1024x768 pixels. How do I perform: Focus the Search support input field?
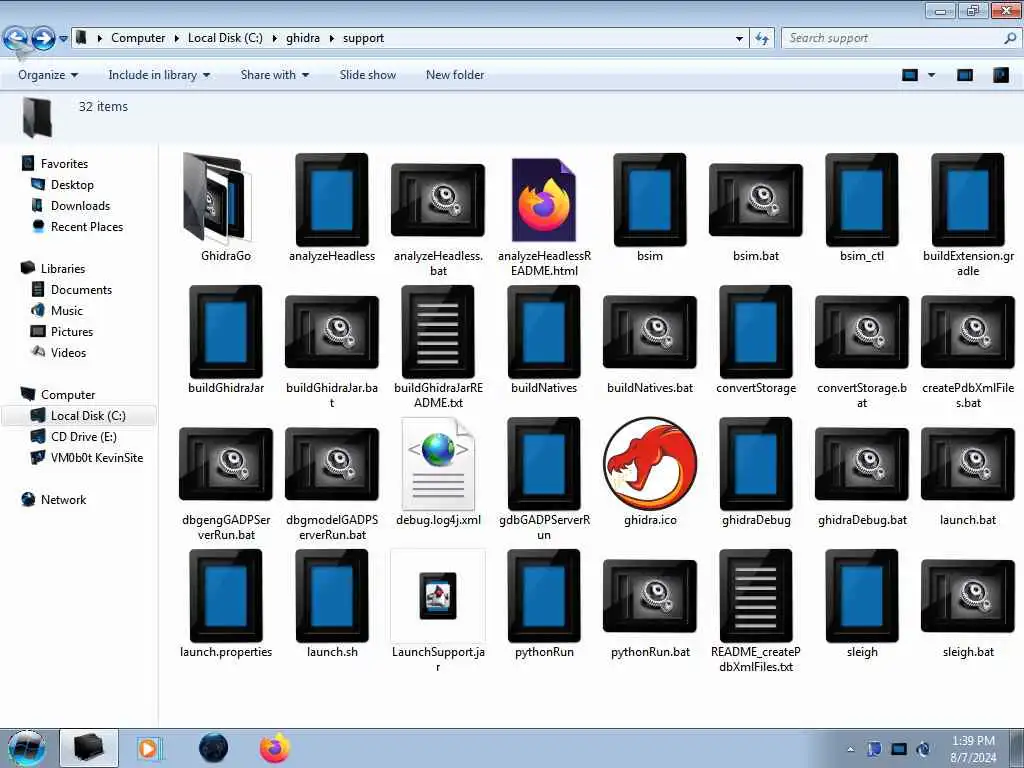coord(895,39)
